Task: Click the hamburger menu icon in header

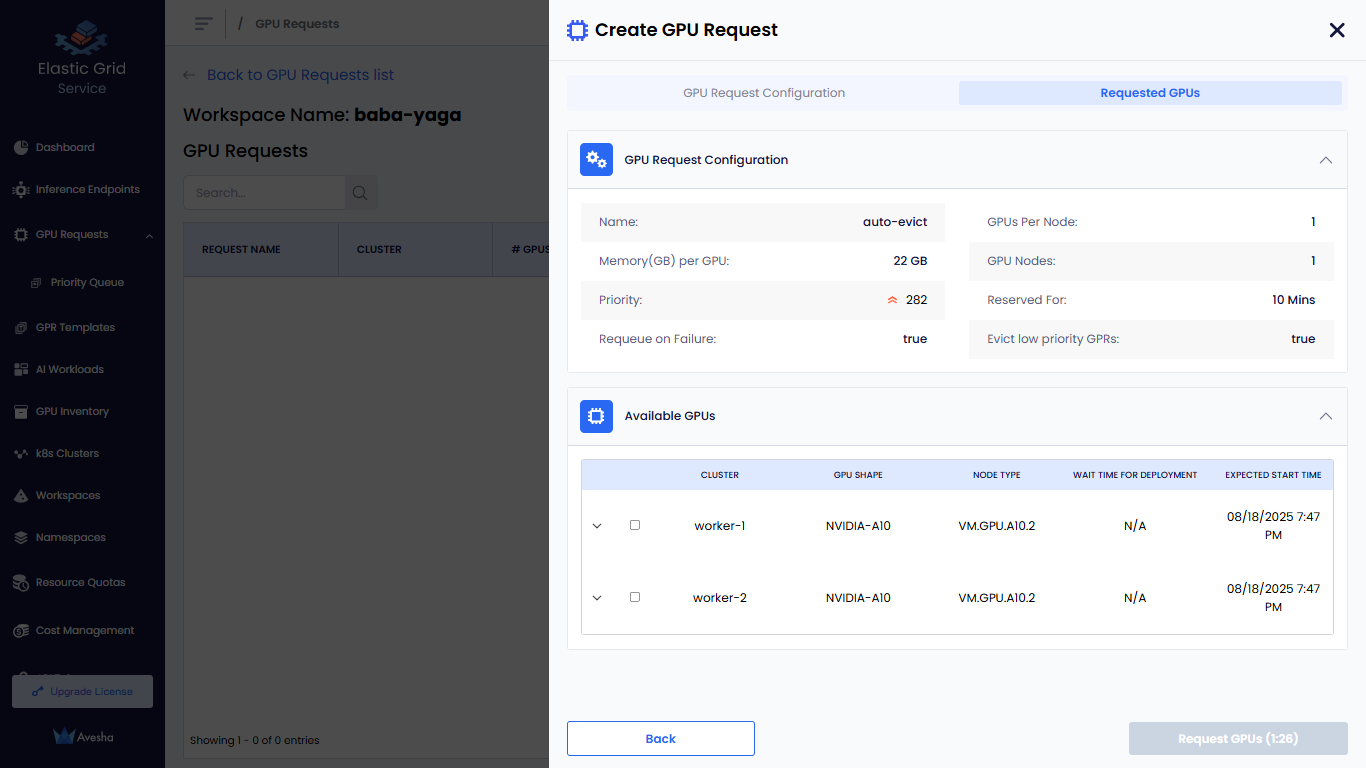Action: (204, 23)
